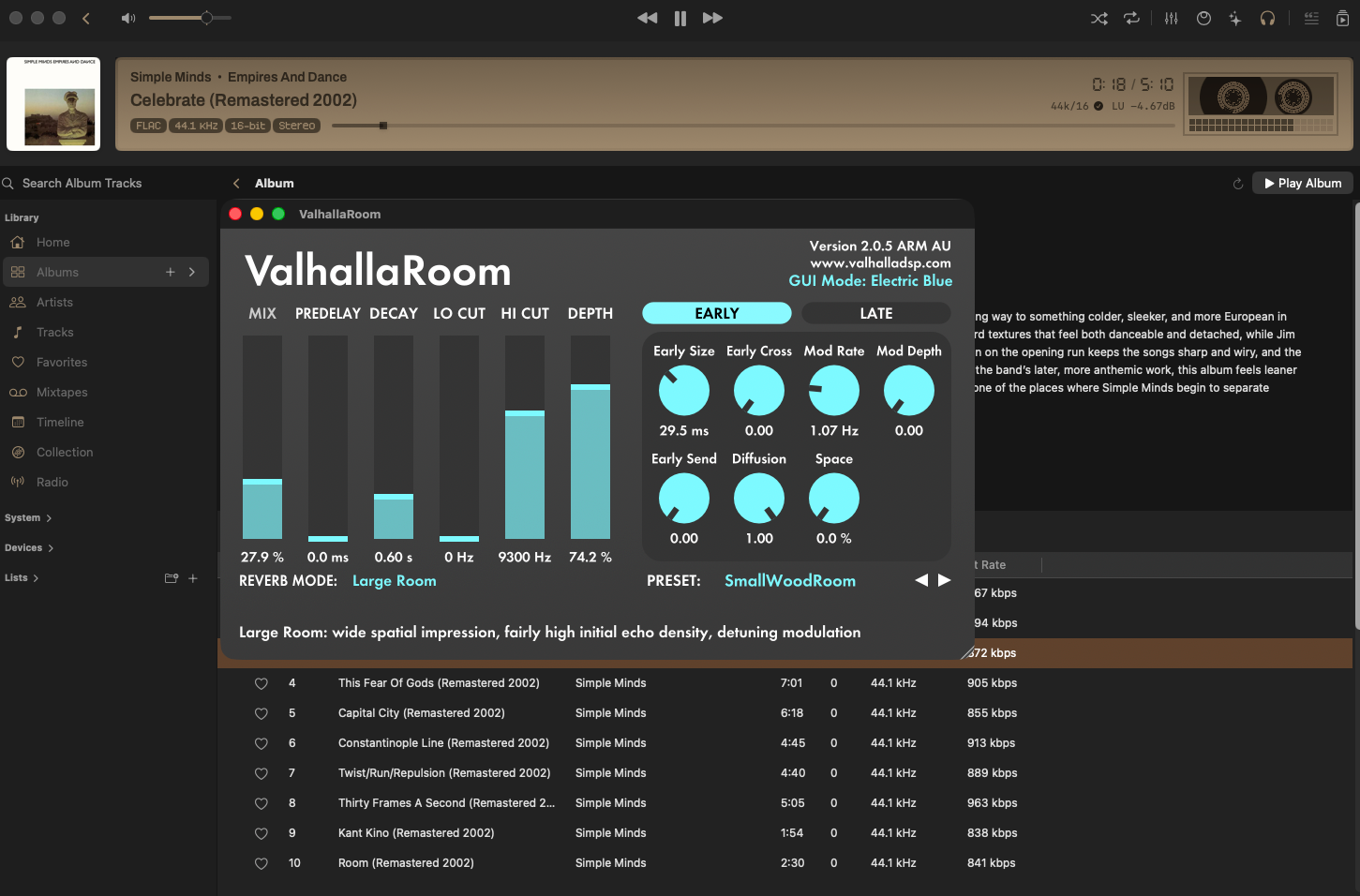1360x896 pixels.
Task: Expand the Lists section
Action: click(22, 578)
